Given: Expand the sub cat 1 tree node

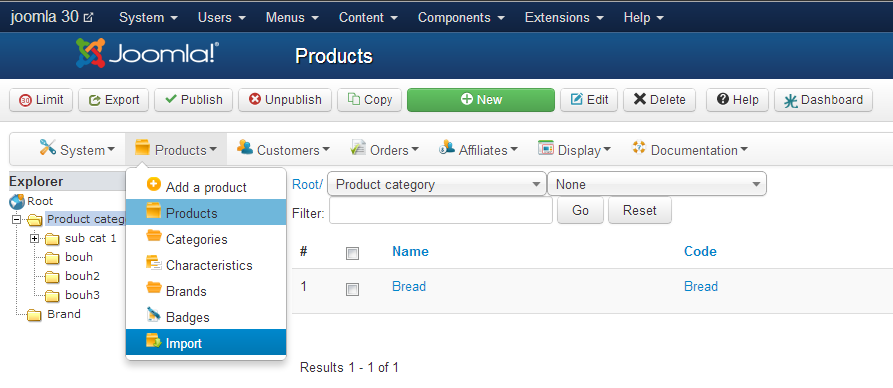Looking at the screenshot, I should 35,238.
